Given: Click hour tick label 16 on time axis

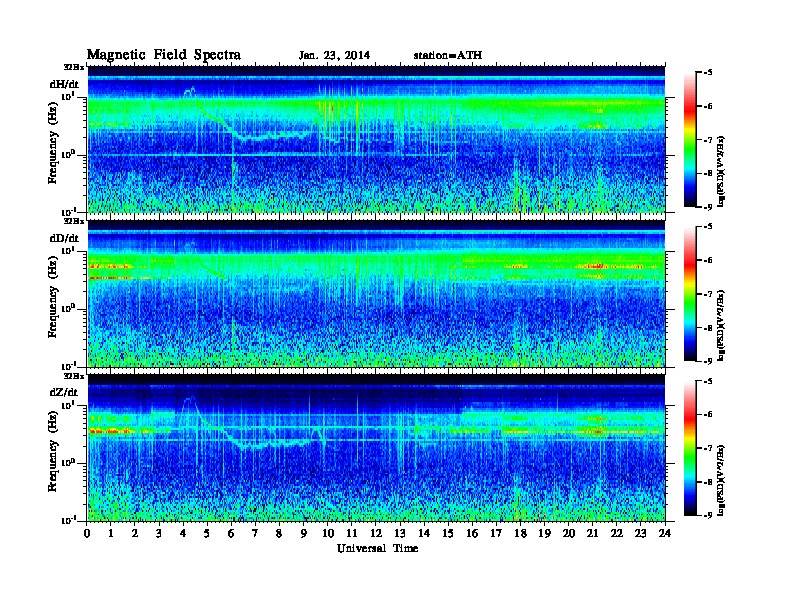Looking at the screenshot, I should click(472, 534).
